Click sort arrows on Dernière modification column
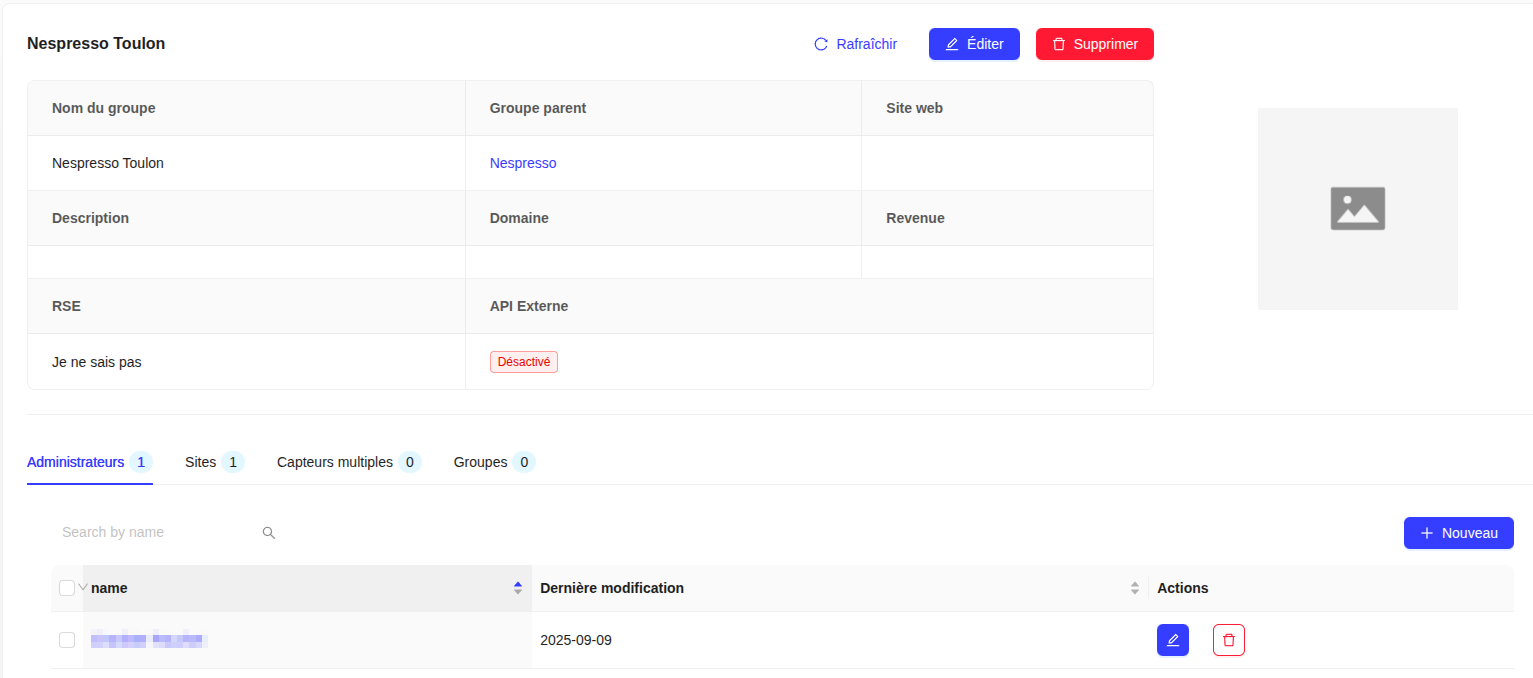Image resolution: width=1533 pixels, height=678 pixels. click(1134, 588)
